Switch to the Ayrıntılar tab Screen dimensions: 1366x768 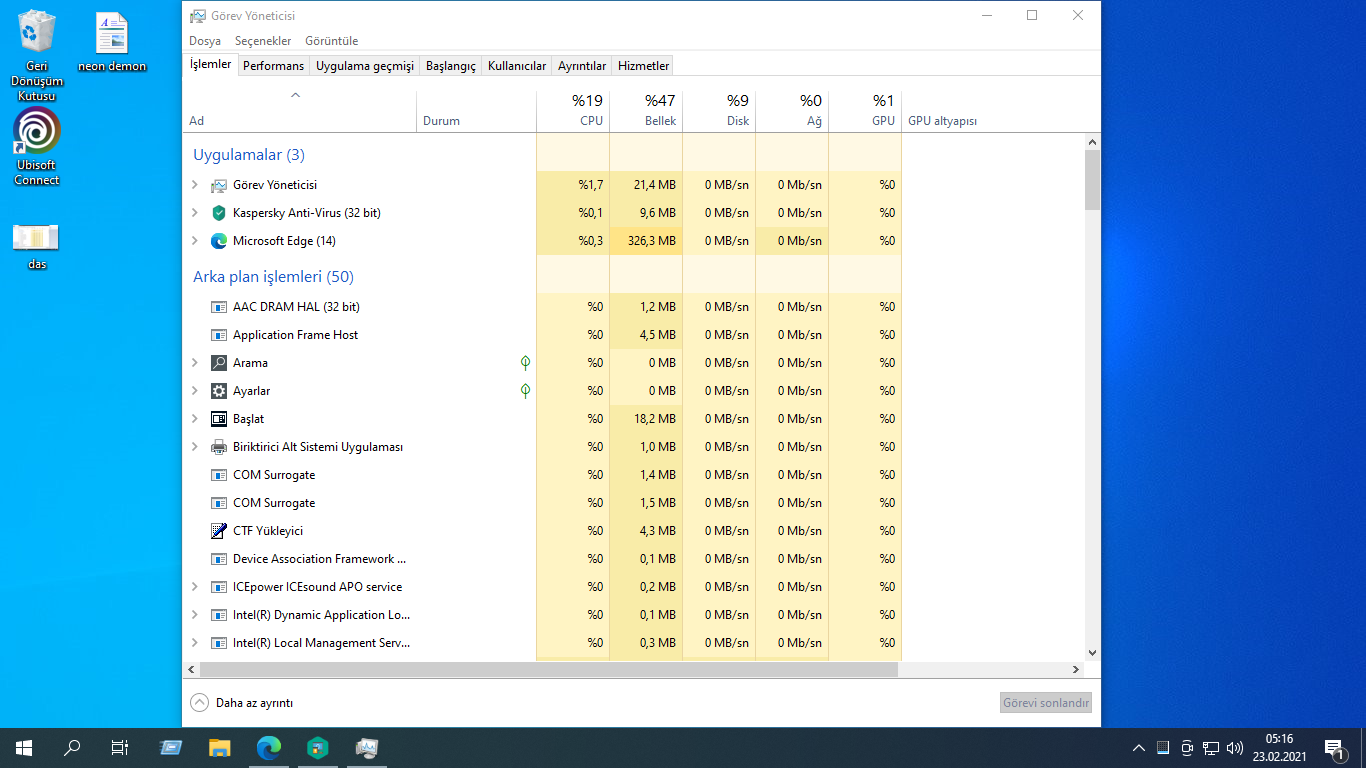(582, 66)
